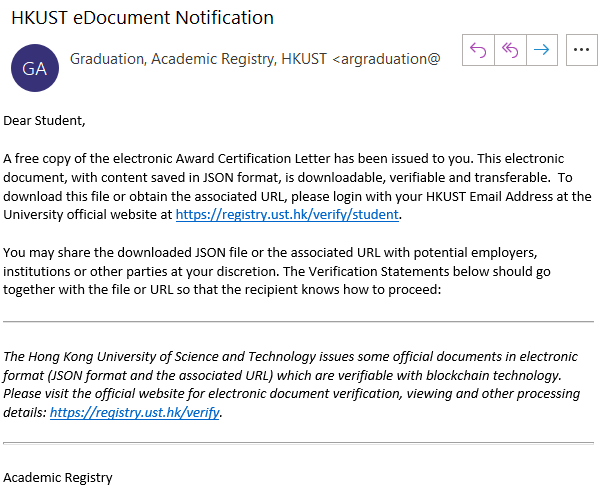Reply to the eDocument notification email
613x501 pixels.
point(478,50)
